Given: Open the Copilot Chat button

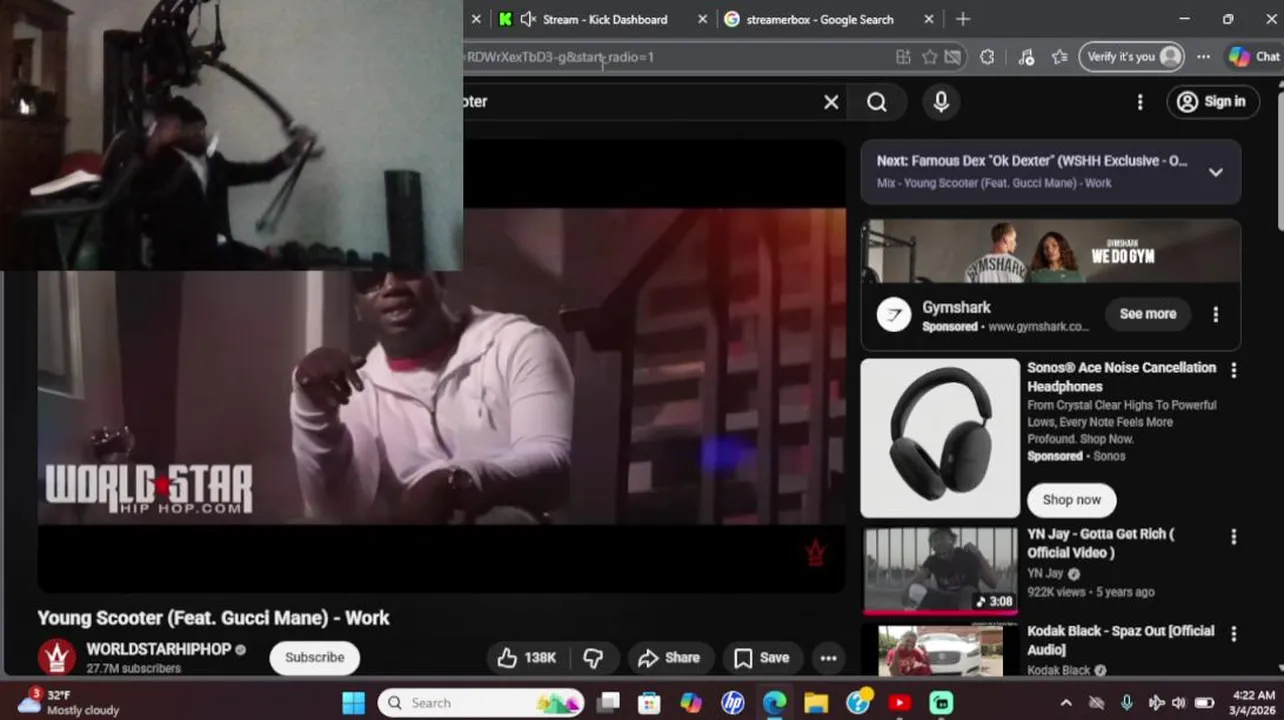Looking at the screenshot, I should 1254,57.
